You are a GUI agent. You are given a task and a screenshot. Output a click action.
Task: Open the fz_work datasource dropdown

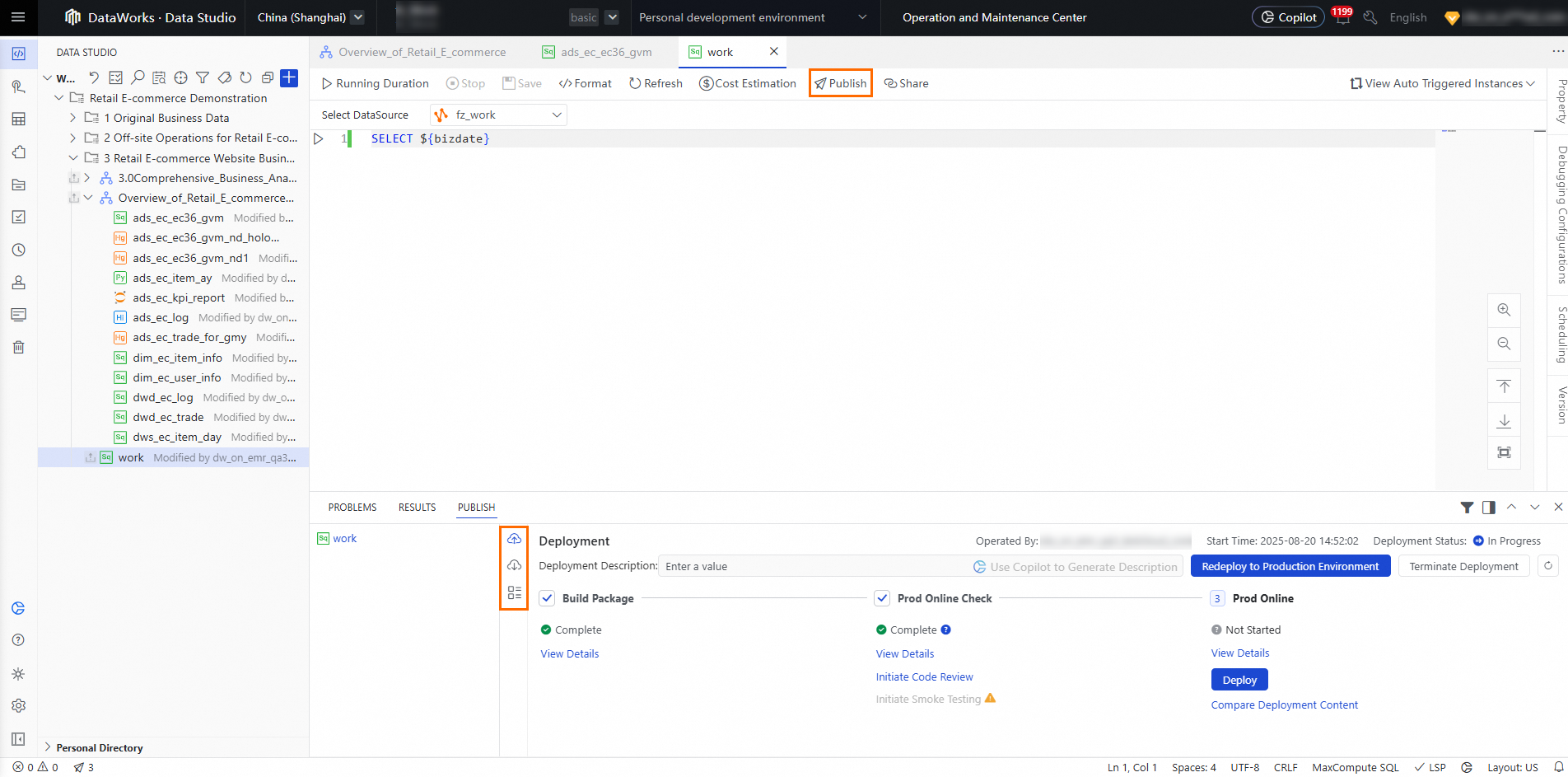pyautogui.click(x=498, y=115)
